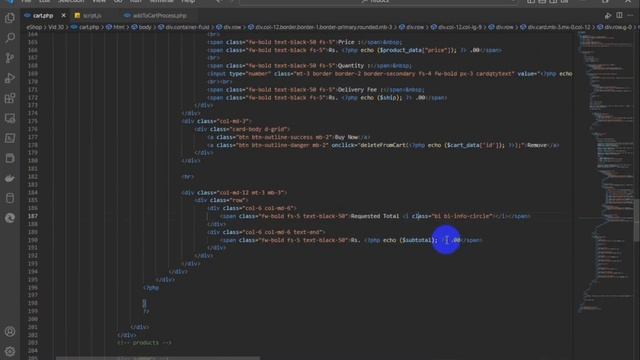Click the '$subtotal' variable in code
Screen dimensions: 640x360
[416, 240]
